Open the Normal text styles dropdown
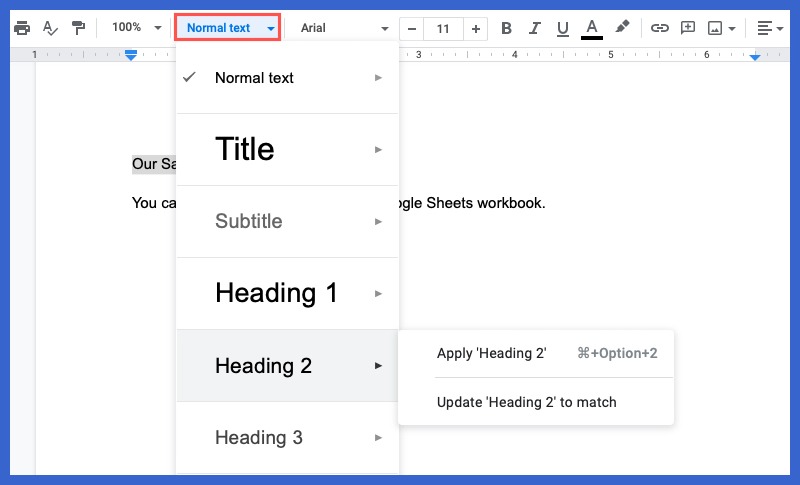The height and width of the screenshot is (485, 800). (x=228, y=28)
